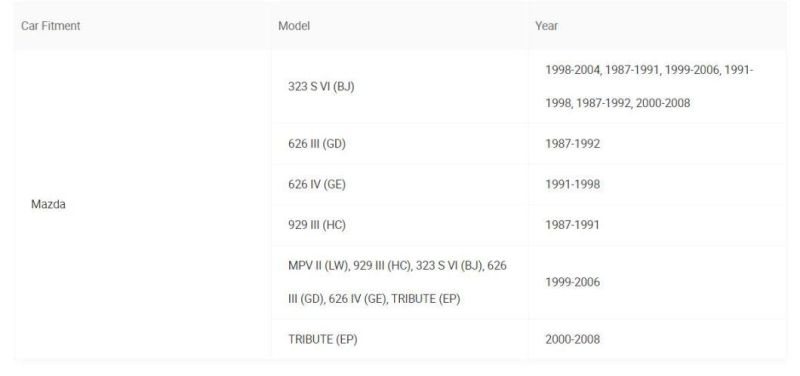Select the 626 III (GD) model cell

pos(399,144)
